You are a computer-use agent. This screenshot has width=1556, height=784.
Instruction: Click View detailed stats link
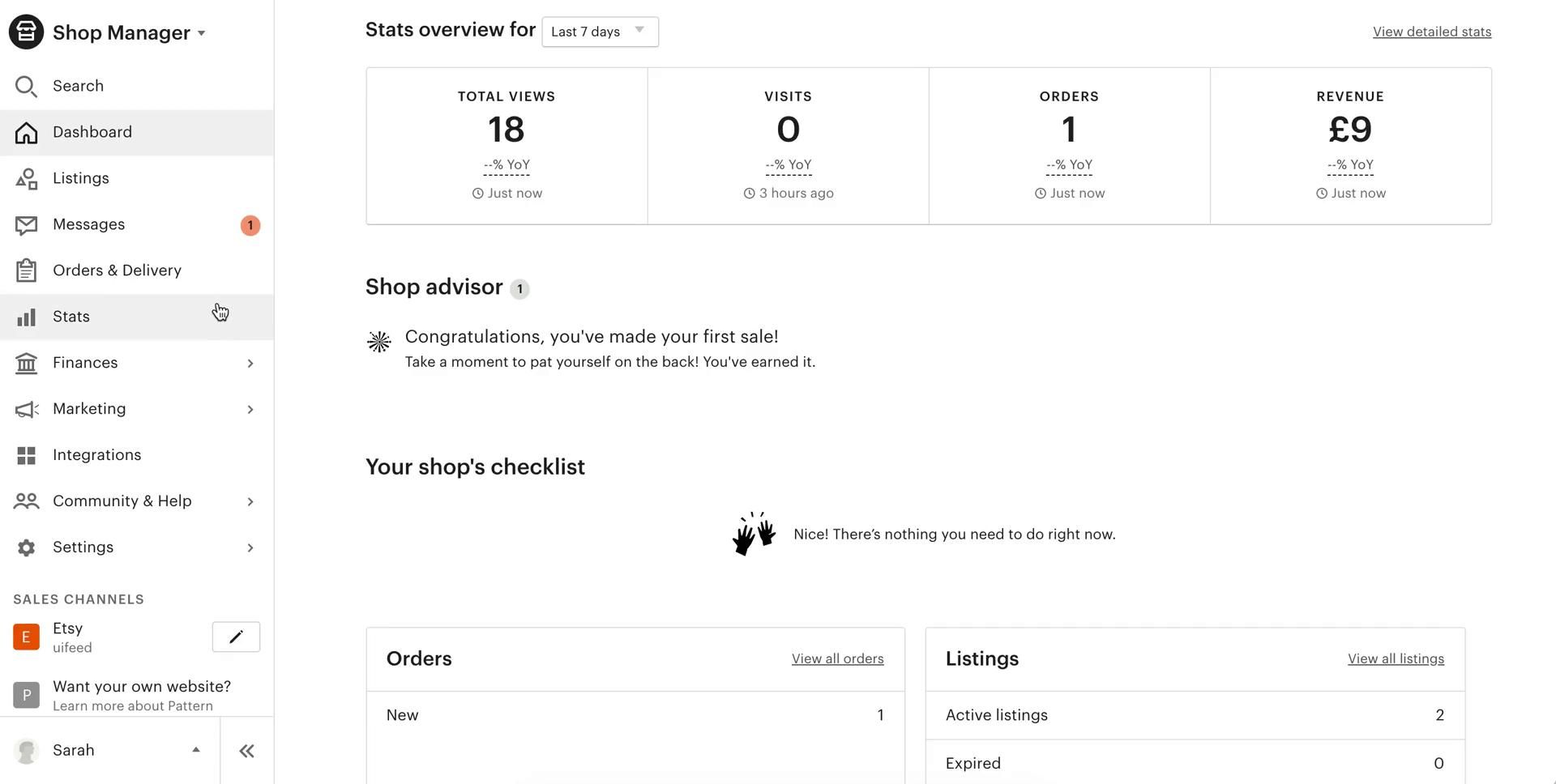pyautogui.click(x=1431, y=32)
